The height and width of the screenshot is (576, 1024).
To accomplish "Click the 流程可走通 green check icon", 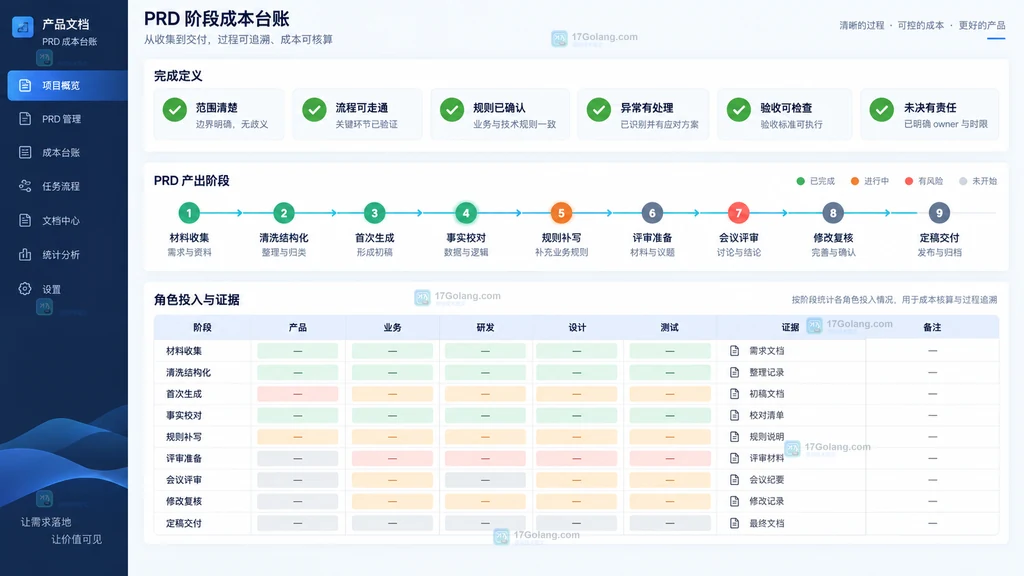I will click(x=314, y=110).
